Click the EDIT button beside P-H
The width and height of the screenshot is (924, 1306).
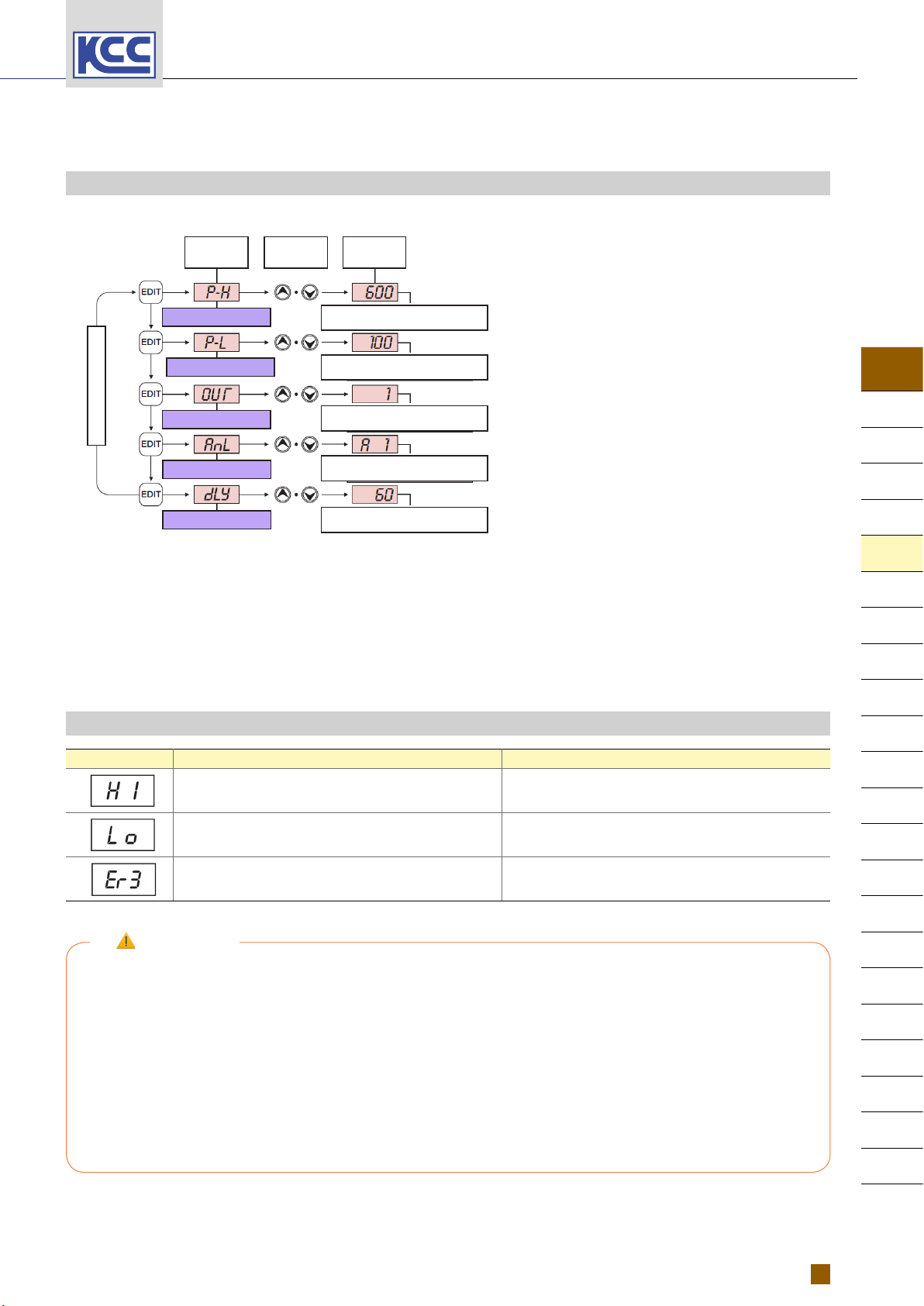click(x=150, y=292)
